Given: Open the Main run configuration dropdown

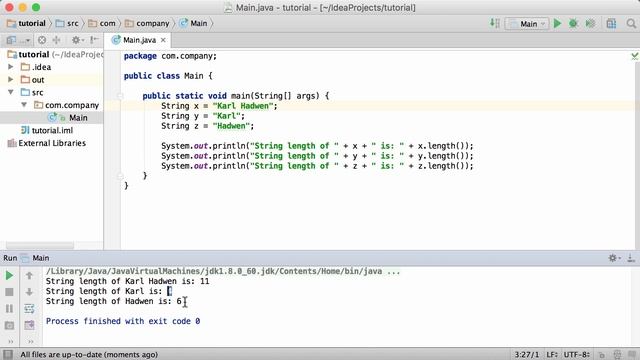Looking at the screenshot, I should [x=527, y=24].
